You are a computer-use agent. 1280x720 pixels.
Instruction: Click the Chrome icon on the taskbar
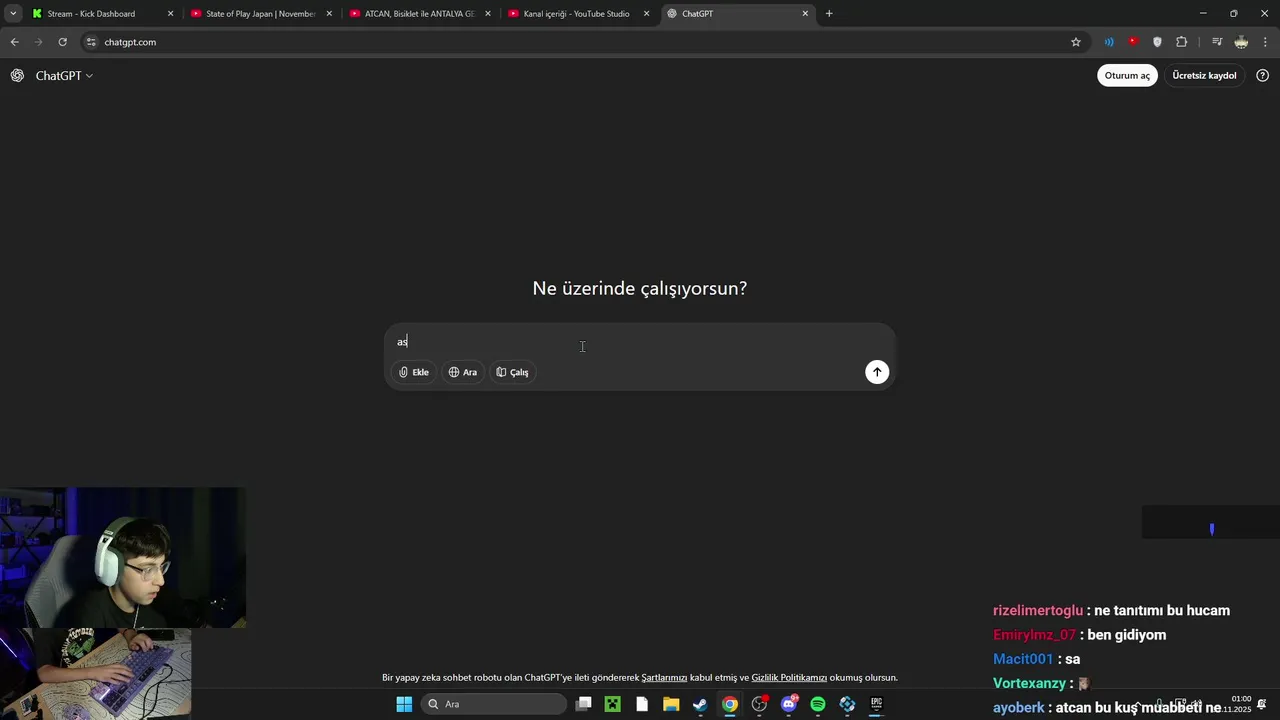(730, 704)
